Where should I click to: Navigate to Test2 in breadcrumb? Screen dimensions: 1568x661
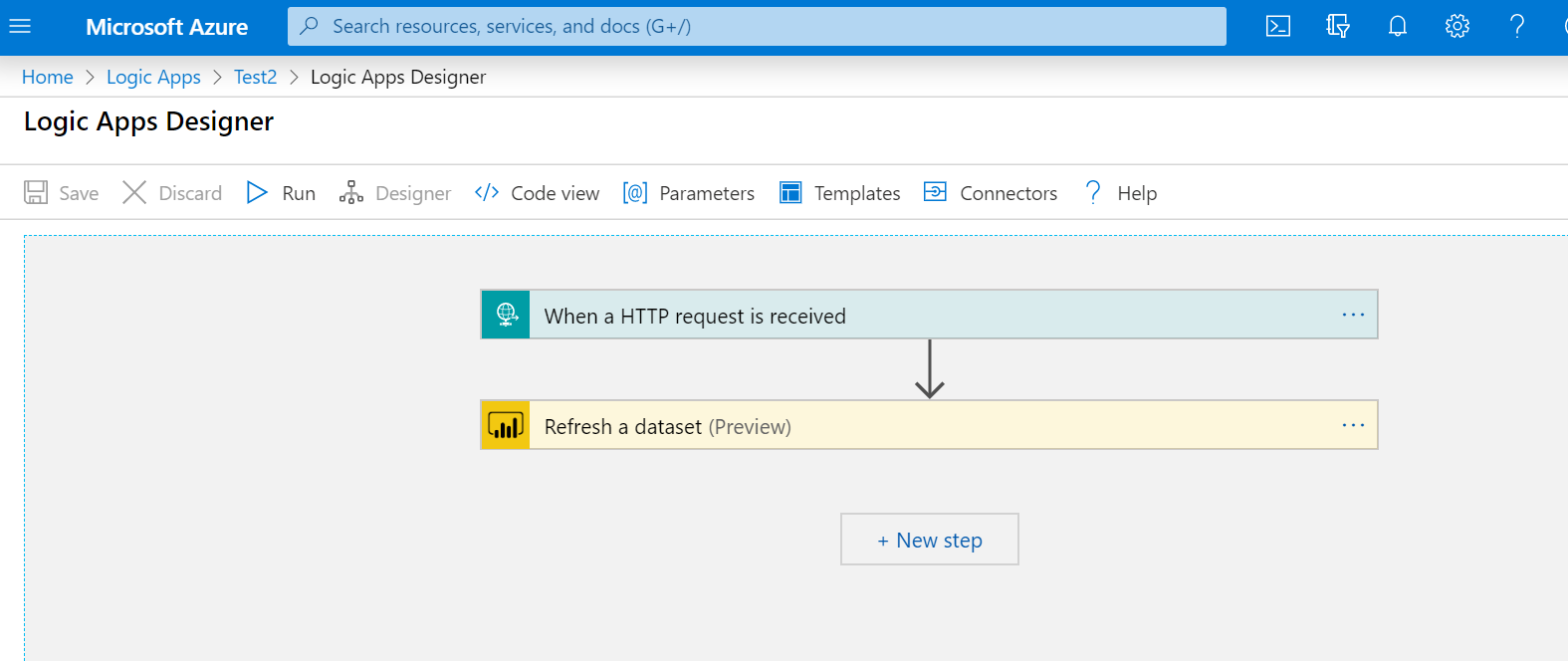pos(255,77)
